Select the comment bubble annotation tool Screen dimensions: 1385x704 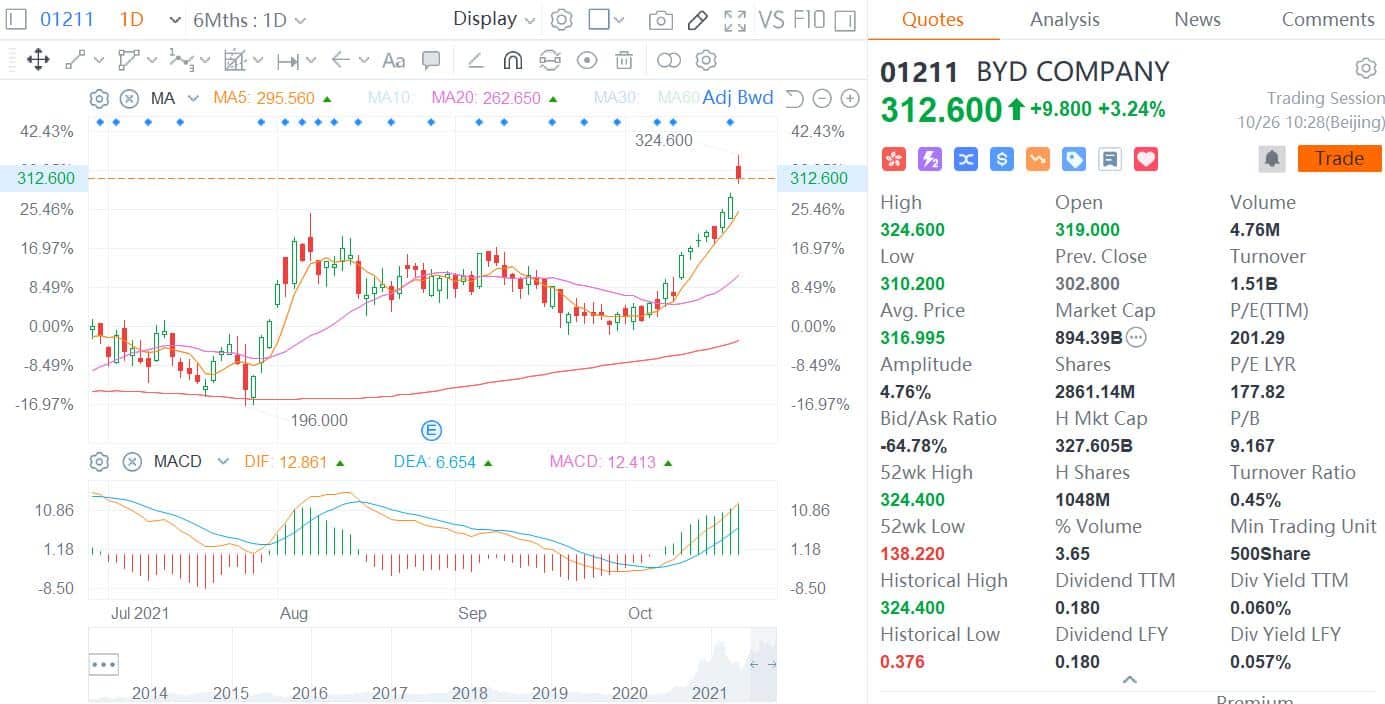[431, 60]
